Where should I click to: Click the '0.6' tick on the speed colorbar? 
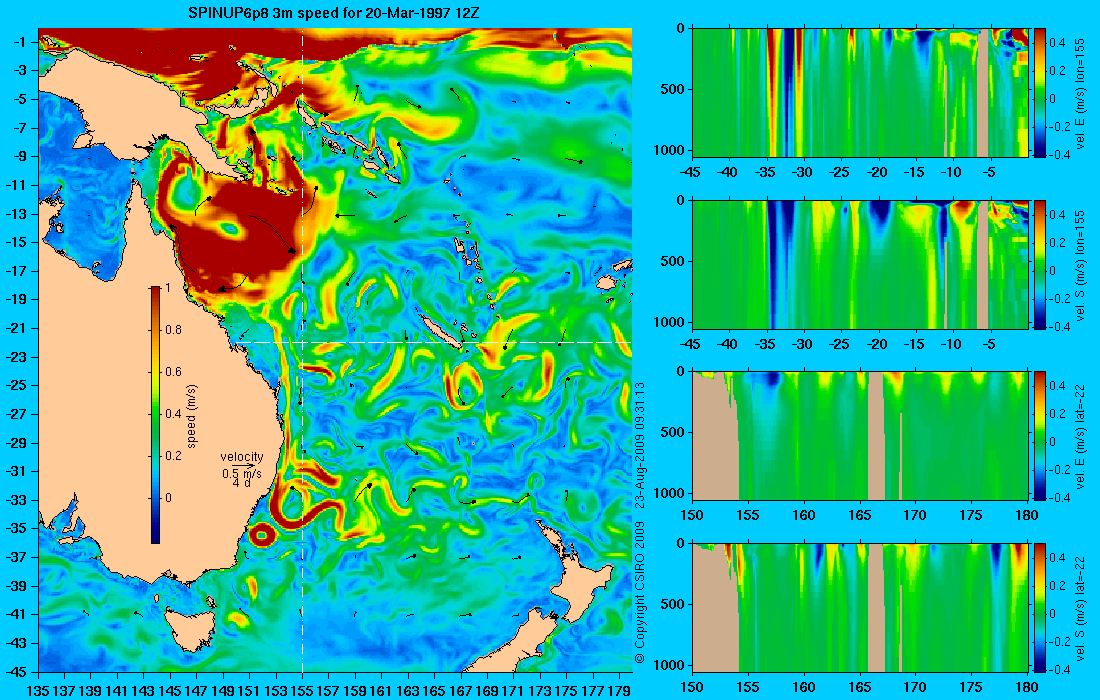[173, 372]
